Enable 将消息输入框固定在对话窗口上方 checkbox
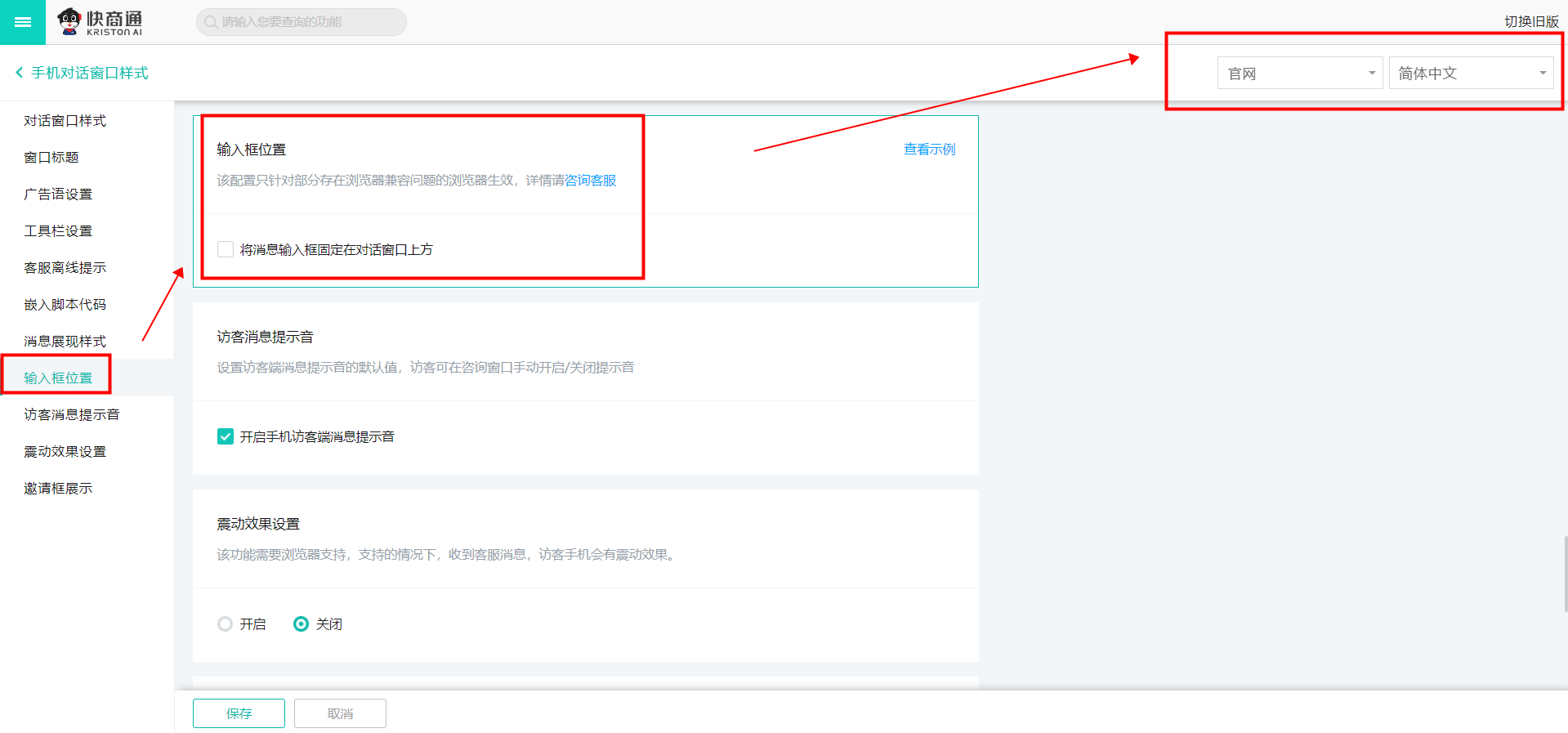1568x733 pixels. [226, 249]
